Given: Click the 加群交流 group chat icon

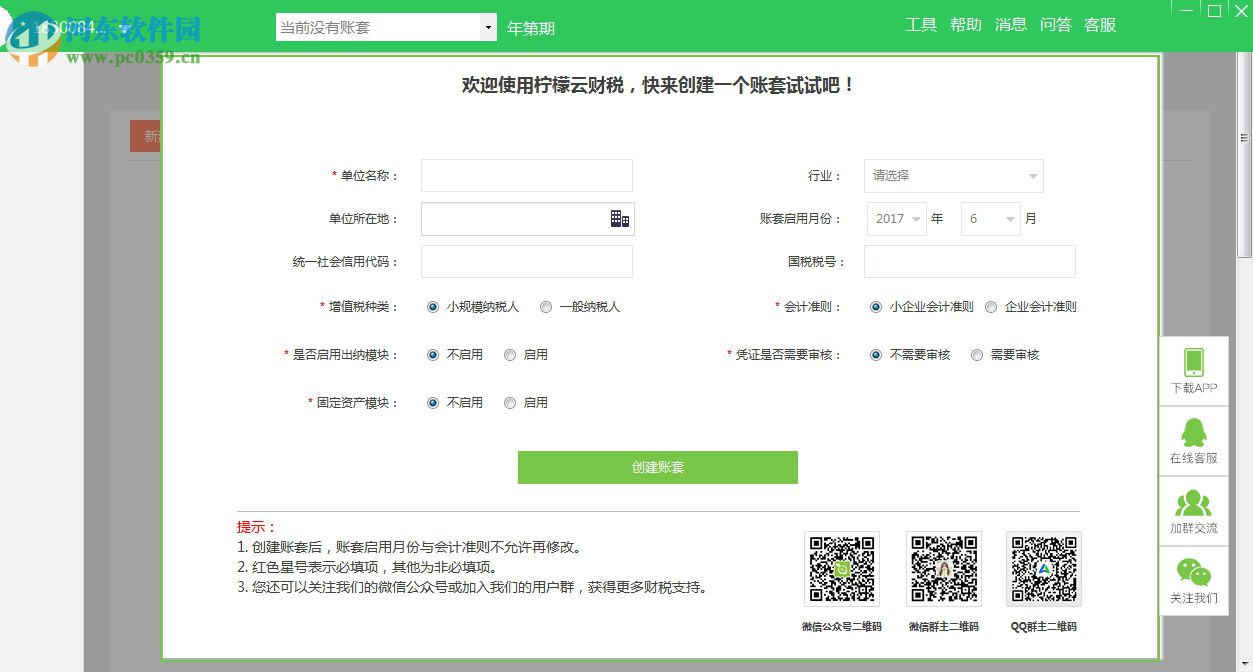Looking at the screenshot, I should [x=1192, y=505].
